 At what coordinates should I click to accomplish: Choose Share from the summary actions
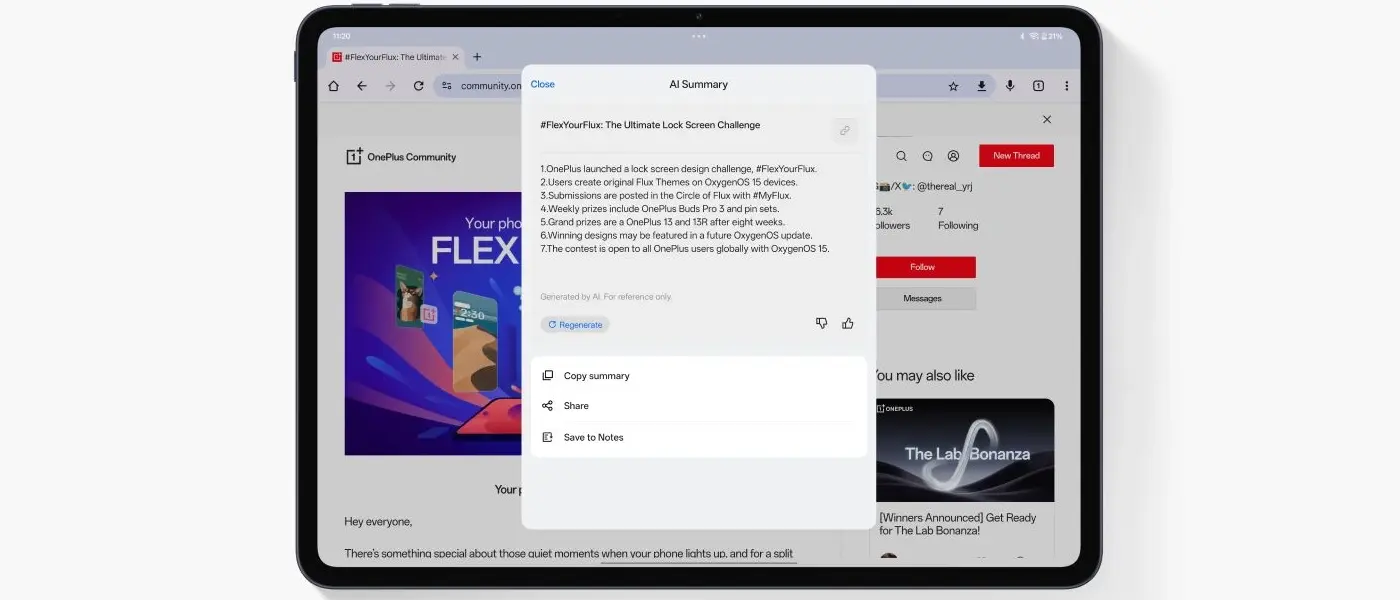point(698,406)
